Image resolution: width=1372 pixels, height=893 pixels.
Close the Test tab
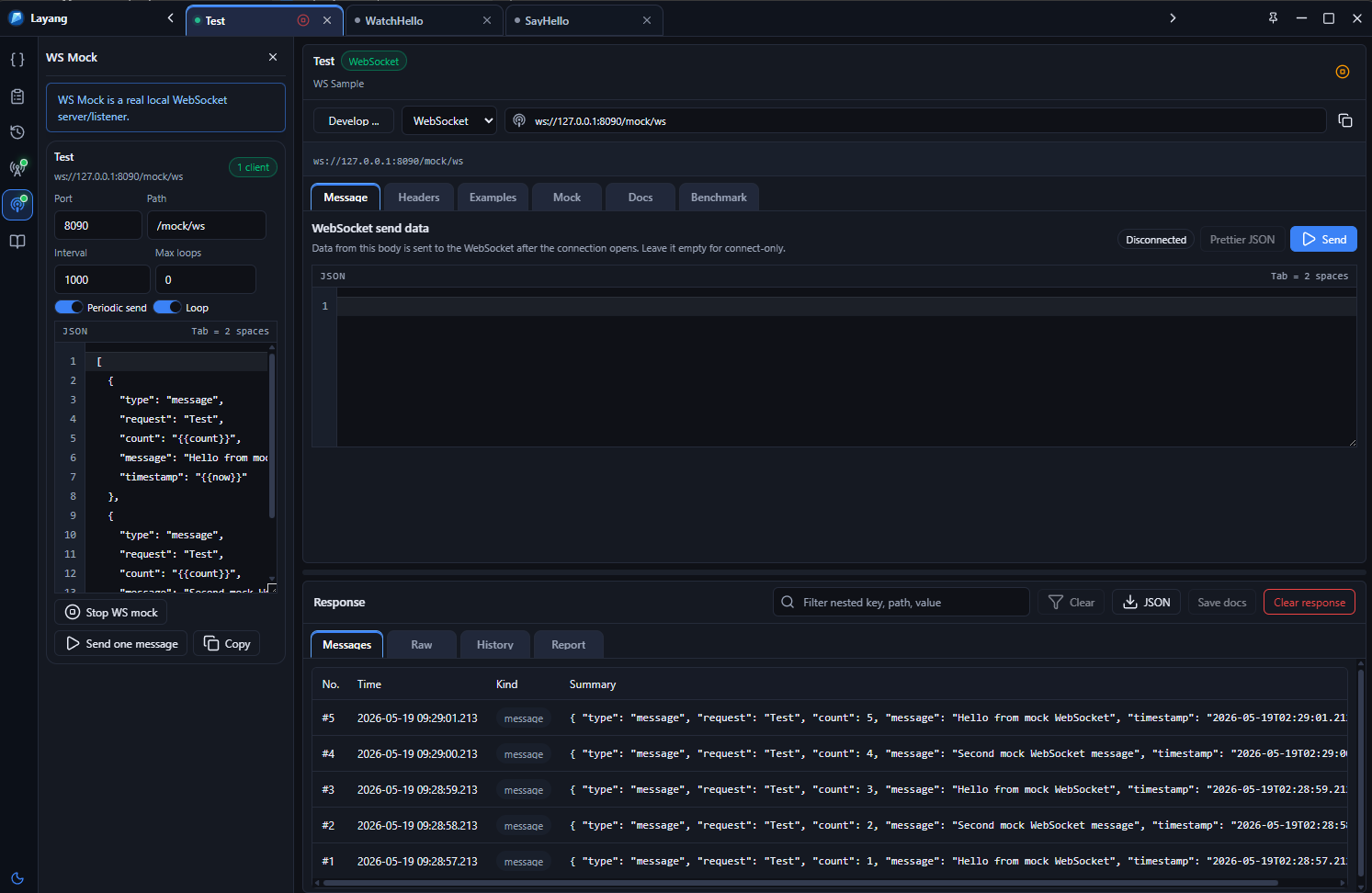pyautogui.click(x=327, y=20)
